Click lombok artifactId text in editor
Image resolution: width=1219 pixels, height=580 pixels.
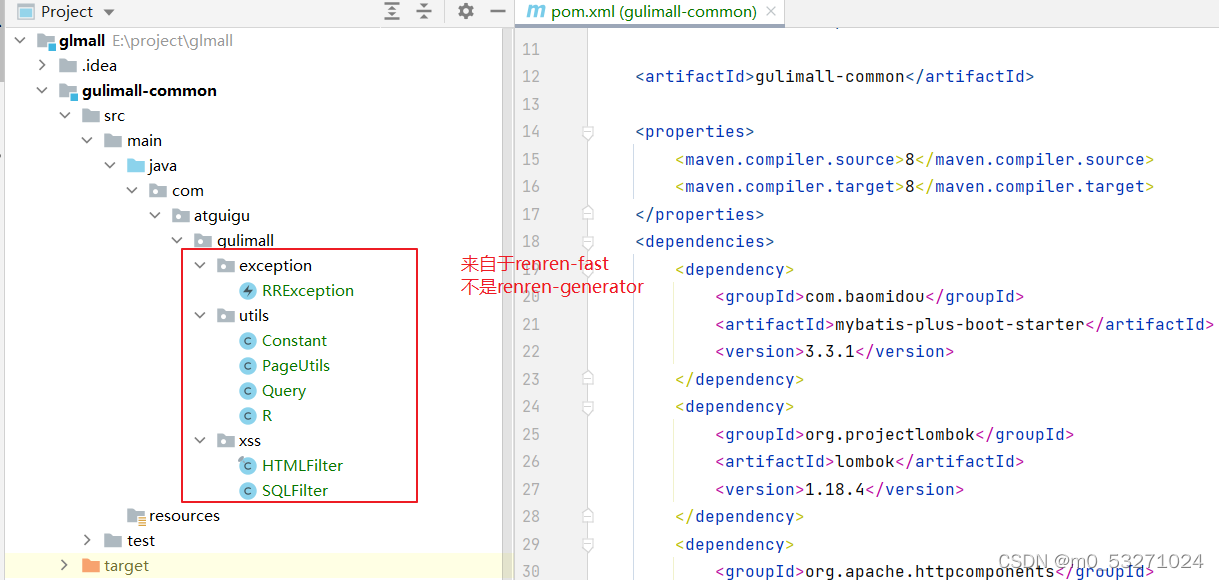pyautogui.click(x=865, y=462)
